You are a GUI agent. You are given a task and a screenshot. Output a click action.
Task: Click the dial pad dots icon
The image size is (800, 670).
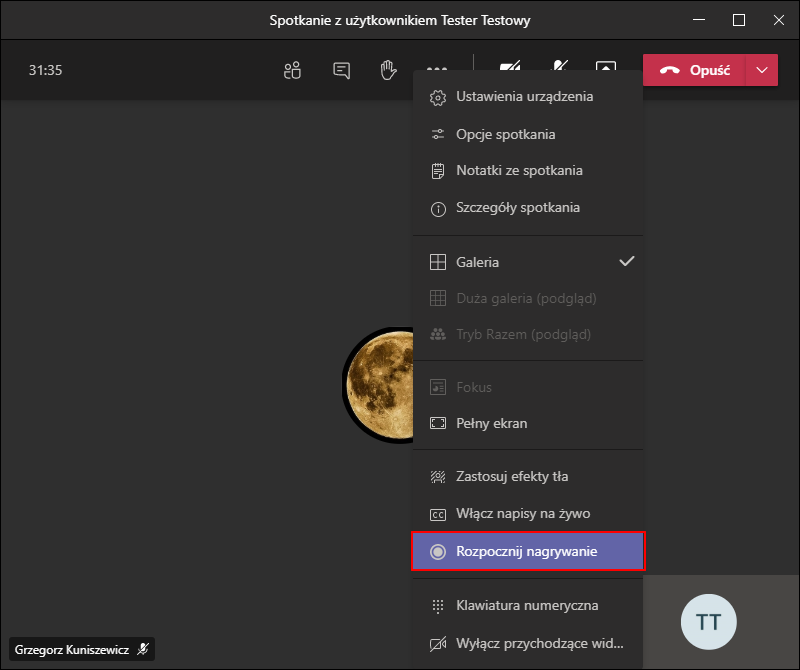pos(438,606)
